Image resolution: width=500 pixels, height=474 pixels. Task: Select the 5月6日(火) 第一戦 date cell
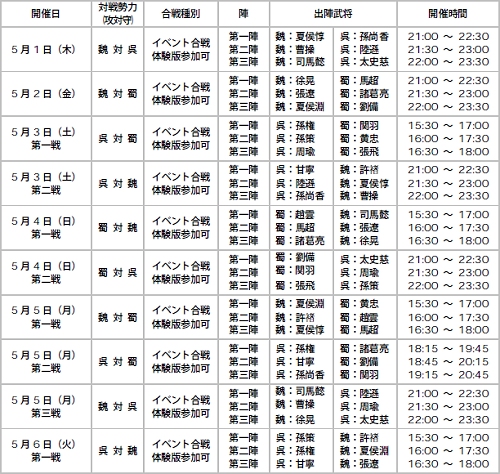[46, 451]
